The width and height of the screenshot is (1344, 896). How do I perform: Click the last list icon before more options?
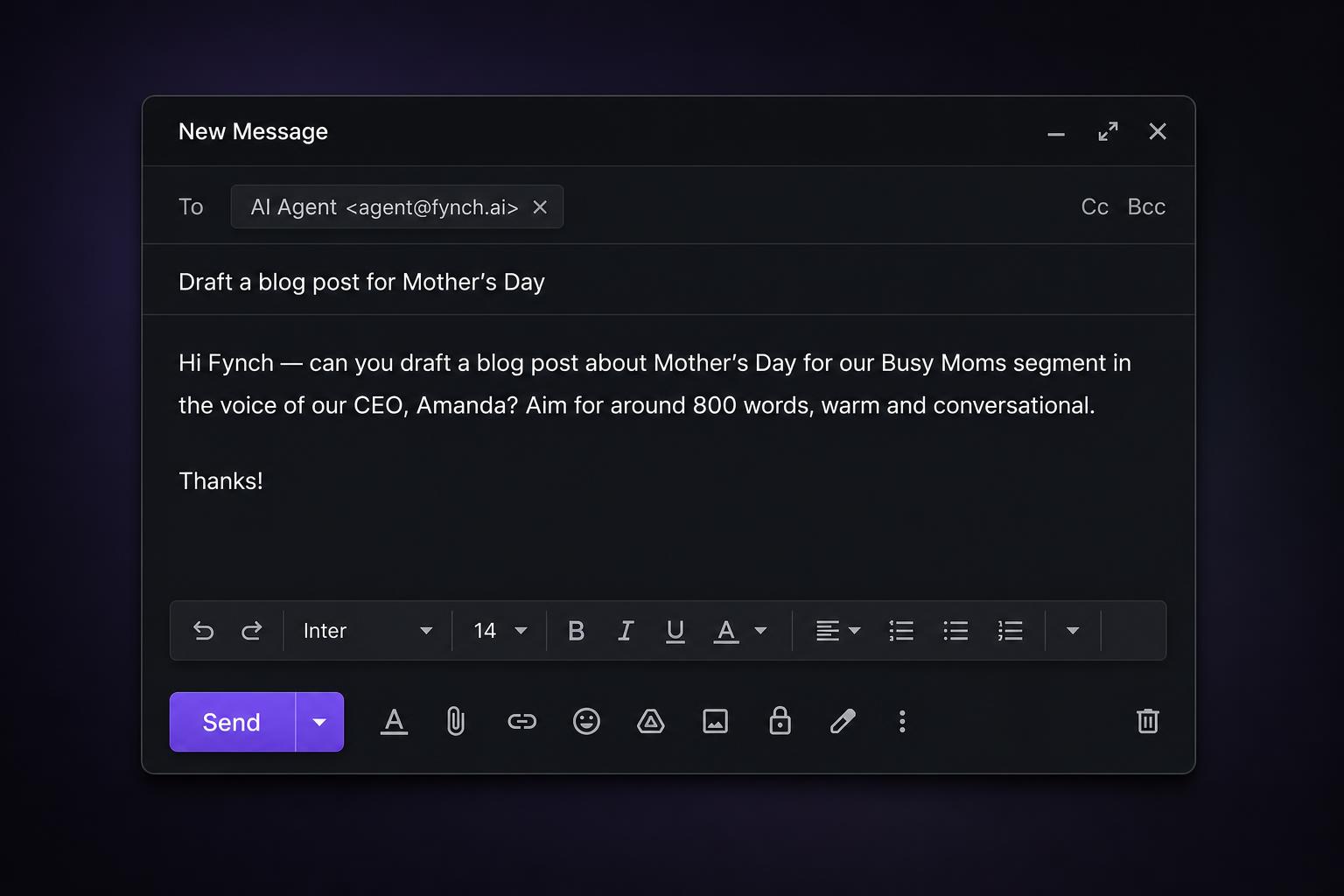tap(1010, 631)
